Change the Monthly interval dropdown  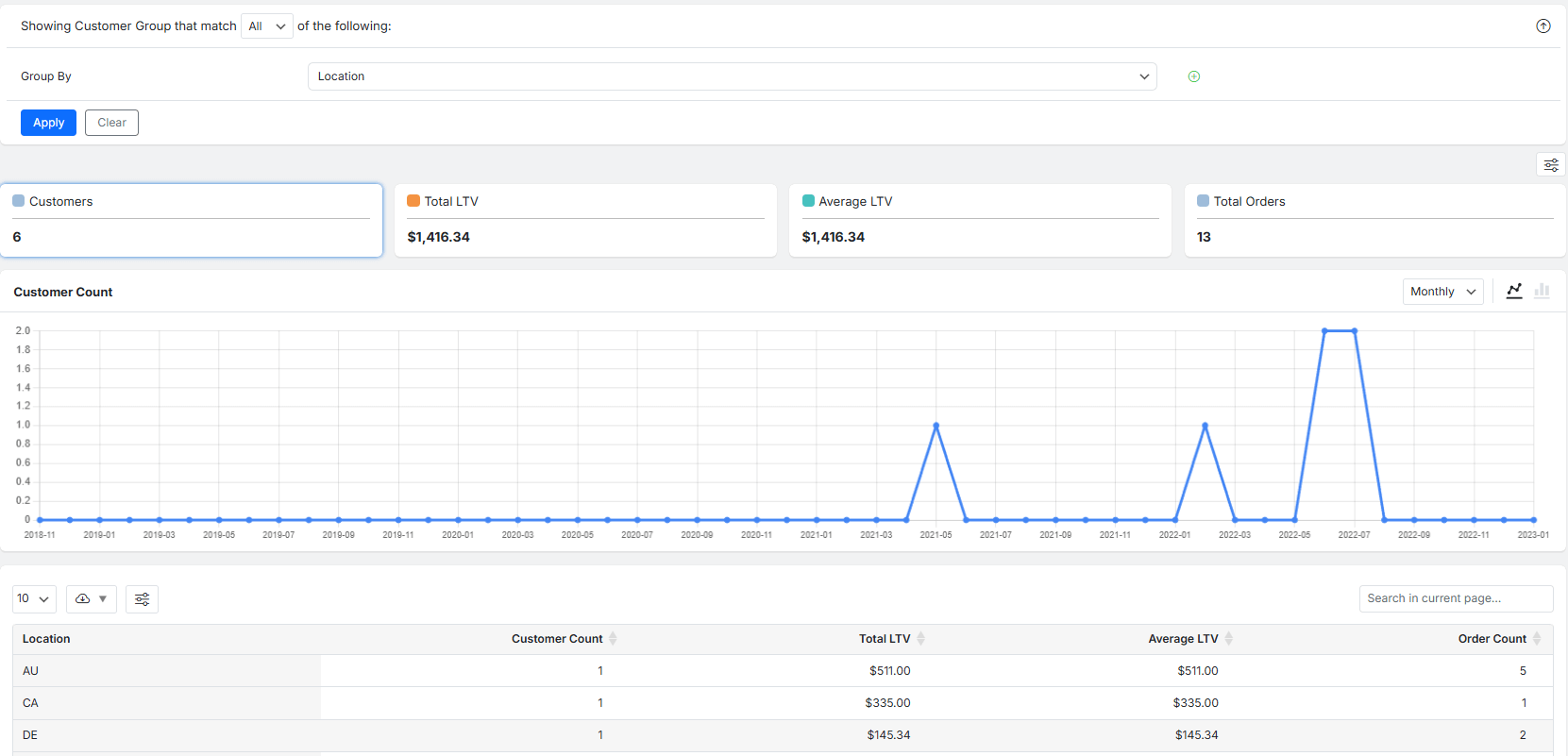(1442, 292)
